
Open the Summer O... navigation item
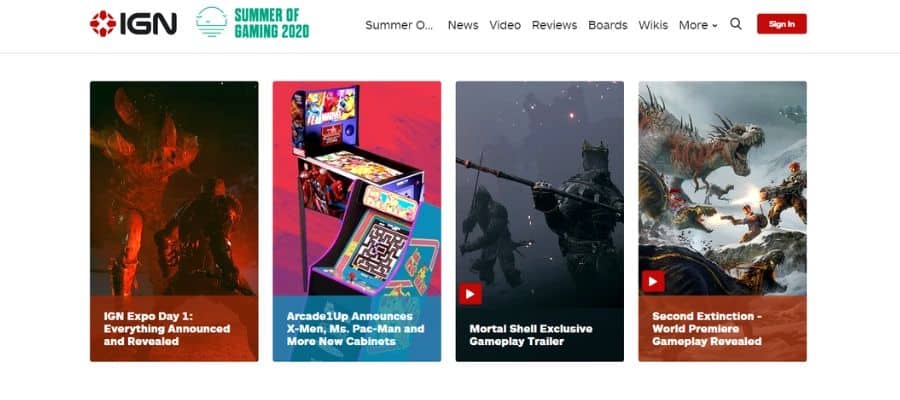click(x=399, y=25)
